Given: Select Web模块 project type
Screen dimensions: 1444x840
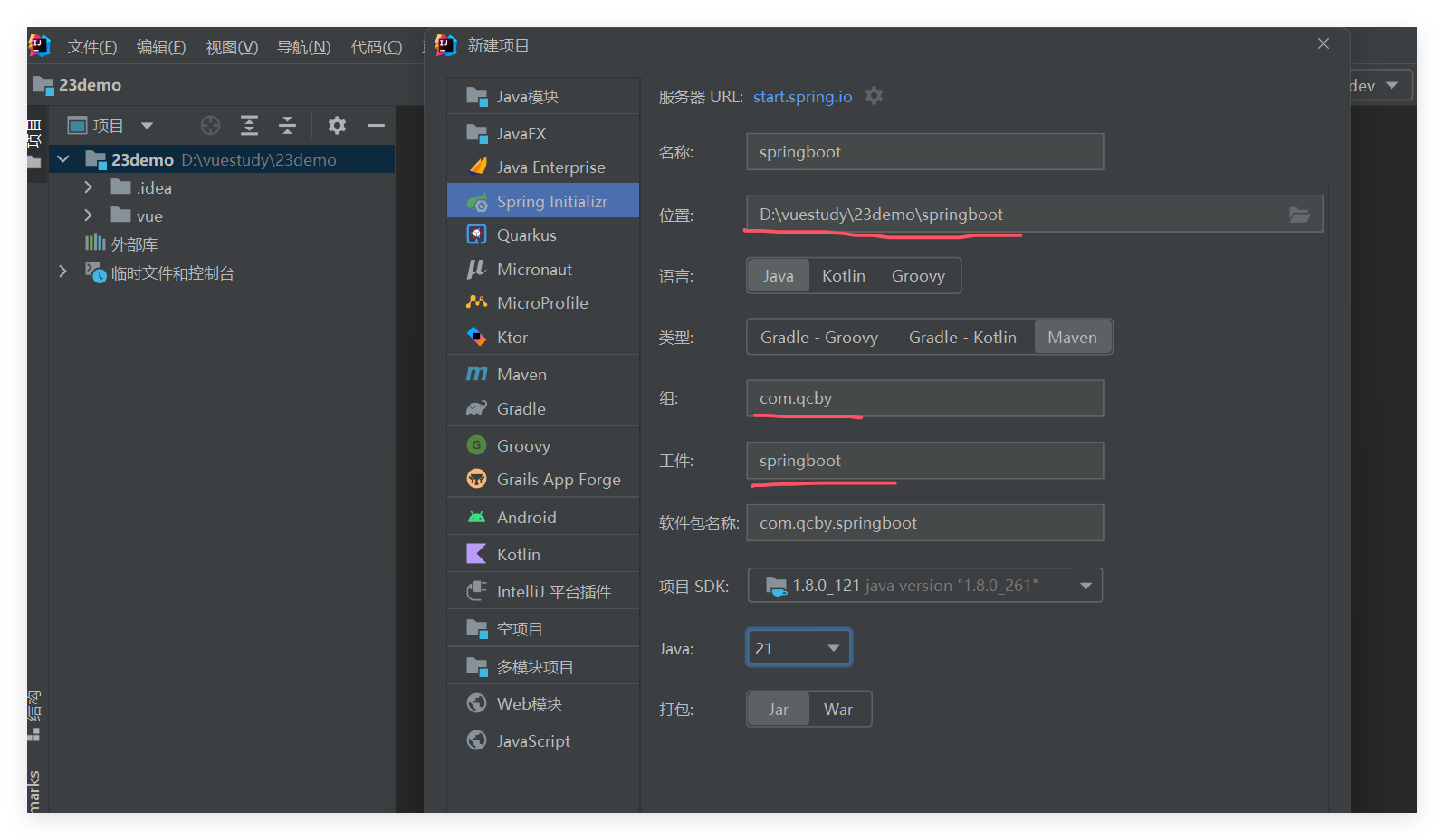Looking at the screenshot, I should point(543,703).
